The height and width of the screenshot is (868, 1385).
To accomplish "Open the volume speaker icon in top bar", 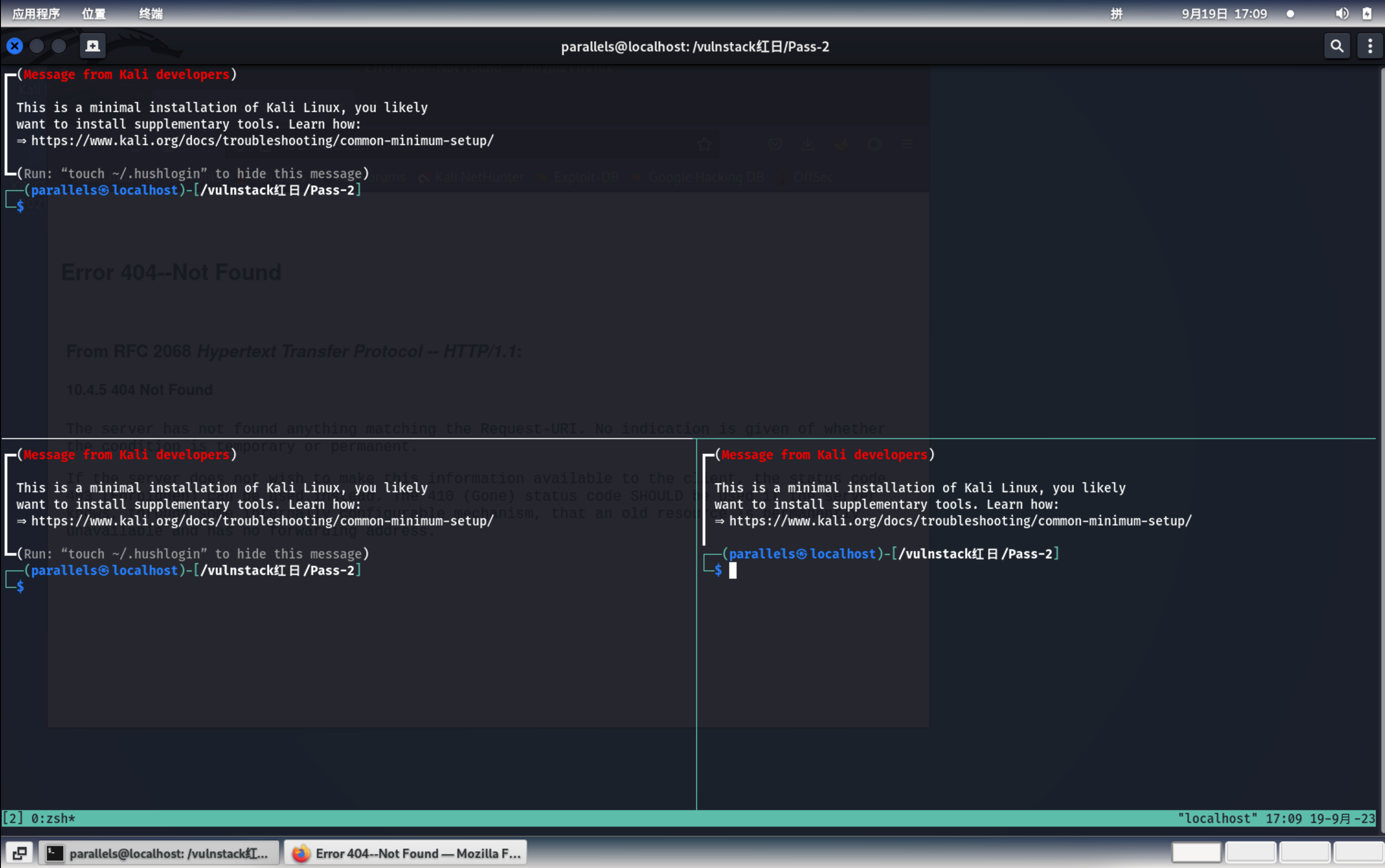I will pos(1341,13).
